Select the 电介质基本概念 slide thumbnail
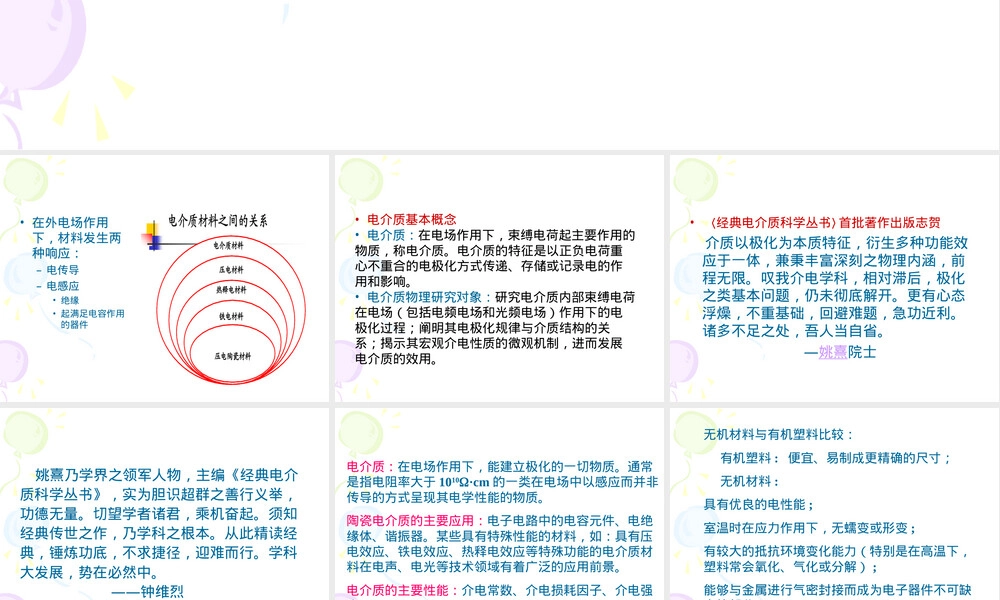 click(x=499, y=278)
